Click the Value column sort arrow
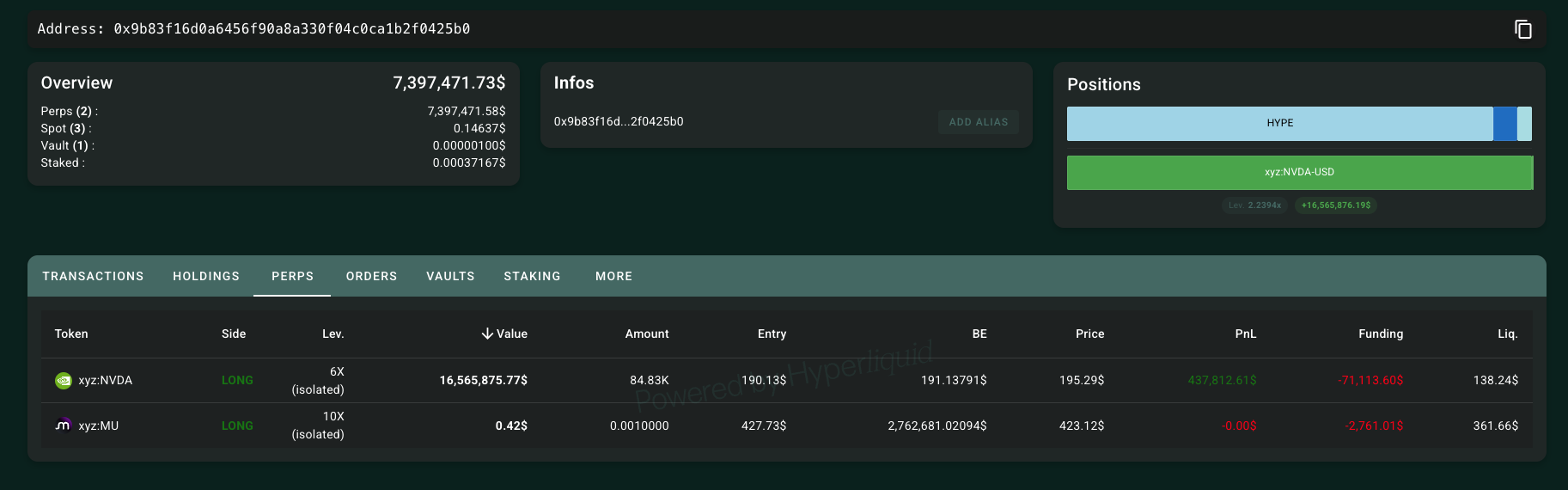Screen dimensions: 1568x490 [487, 334]
